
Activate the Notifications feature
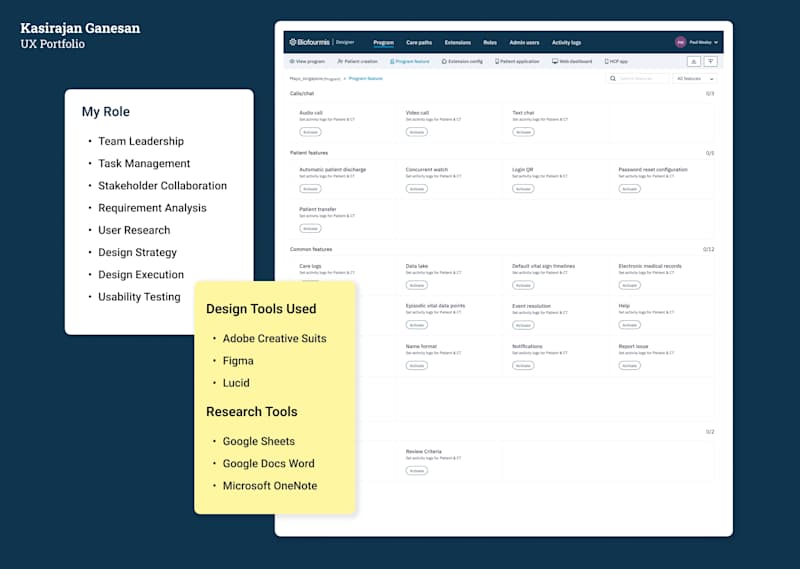click(523, 365)
